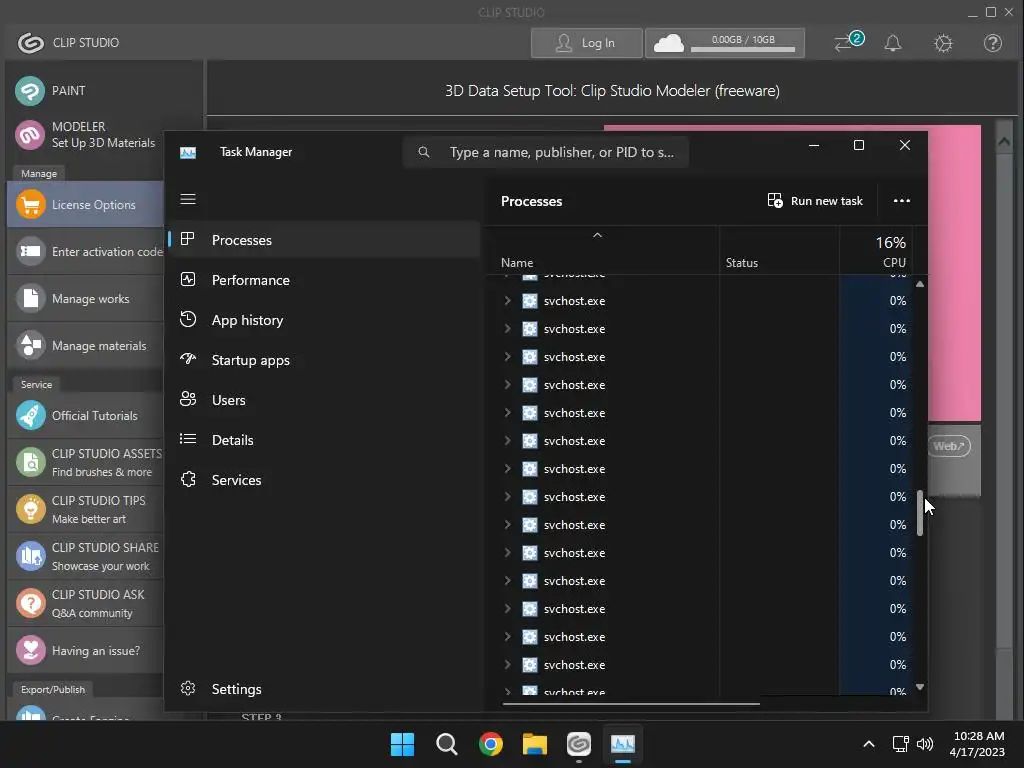Expand the second visible svchost.exe row
The width and height of the screenshot is (1024, 768).
click(507, 328)
